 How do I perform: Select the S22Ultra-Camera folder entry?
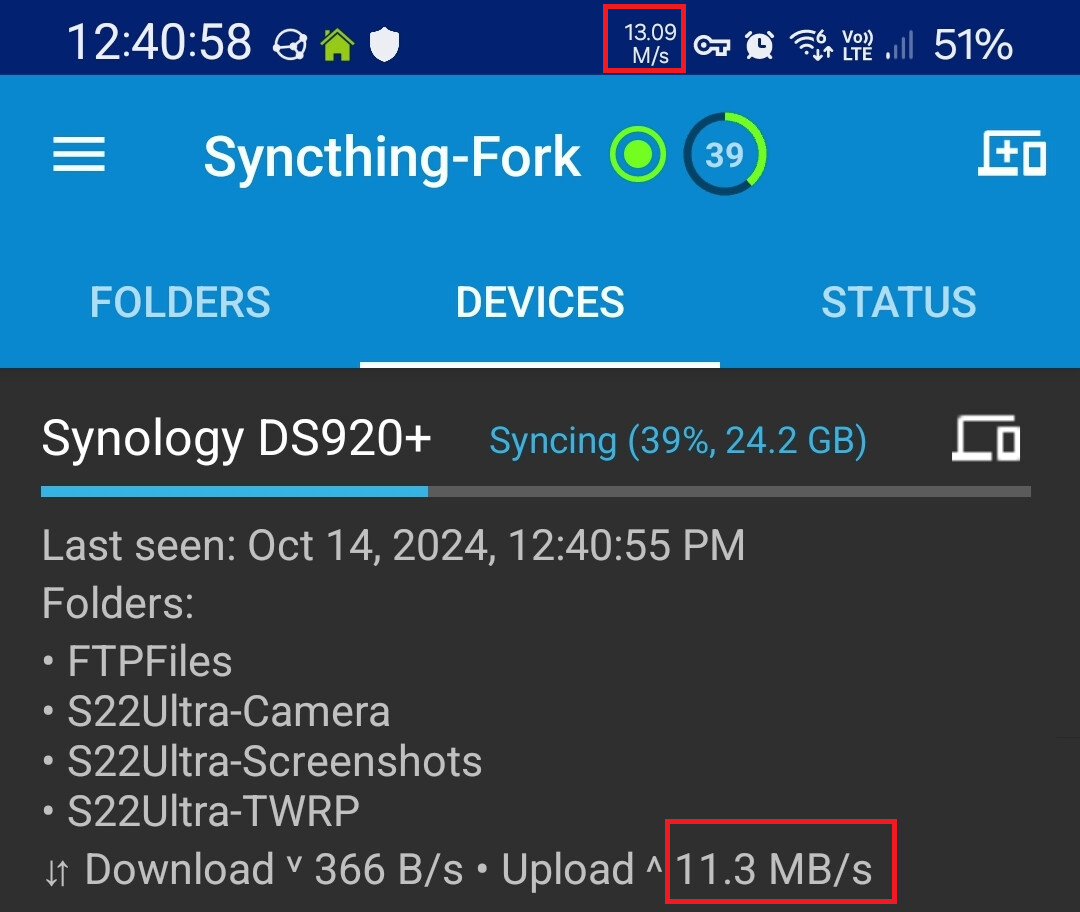click(215, 711)
